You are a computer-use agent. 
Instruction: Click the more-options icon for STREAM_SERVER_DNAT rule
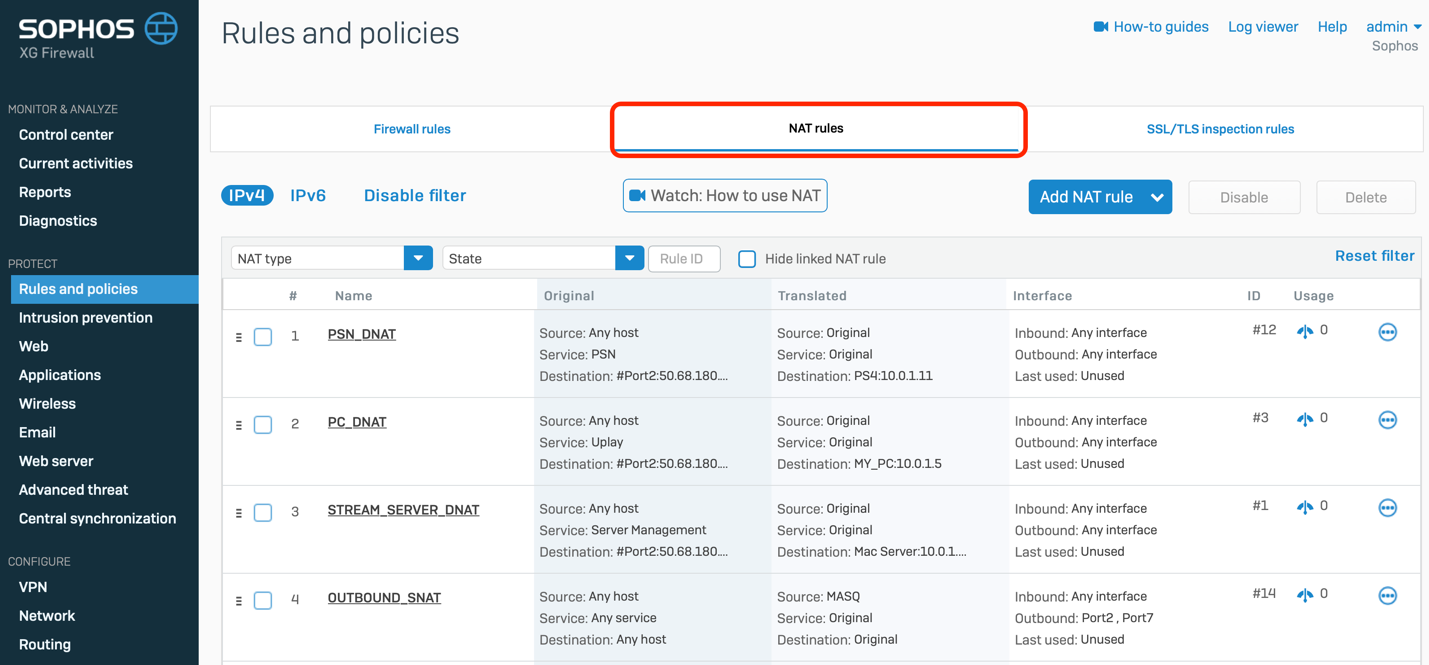point(1387,508)
